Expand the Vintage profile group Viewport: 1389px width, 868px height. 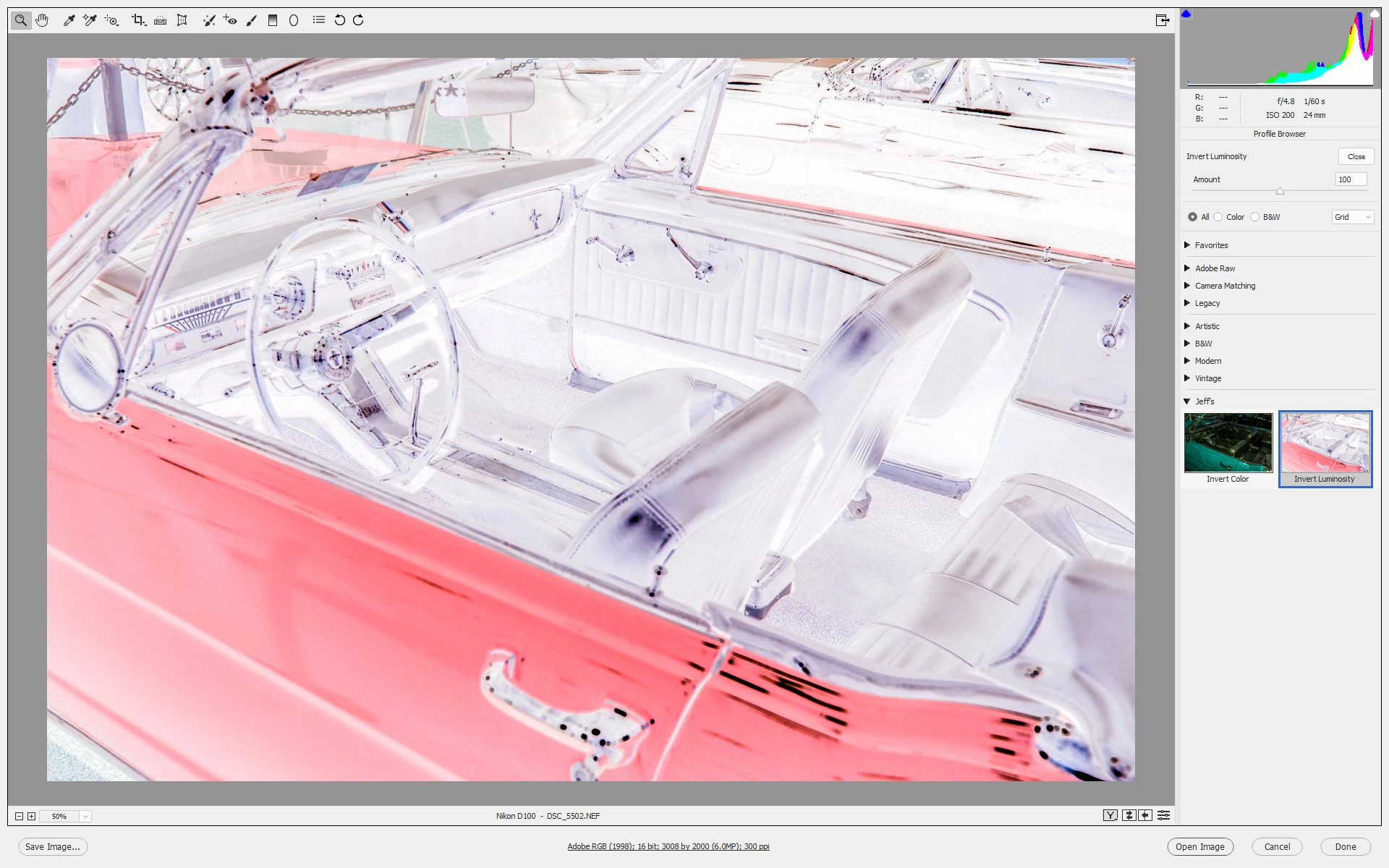point(1187,378)
